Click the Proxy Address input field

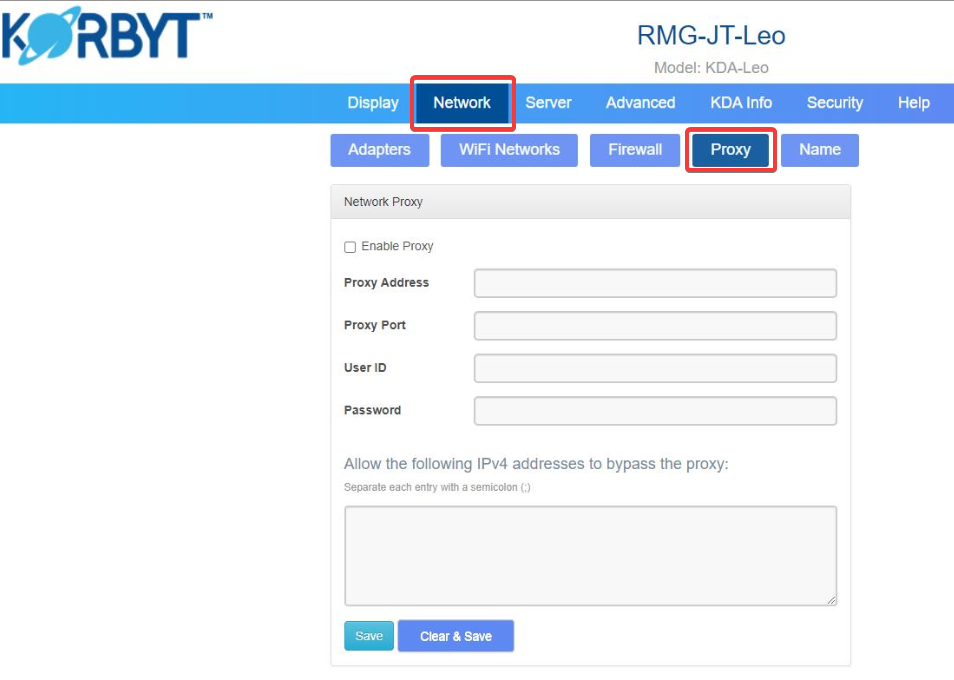(655, 284)
